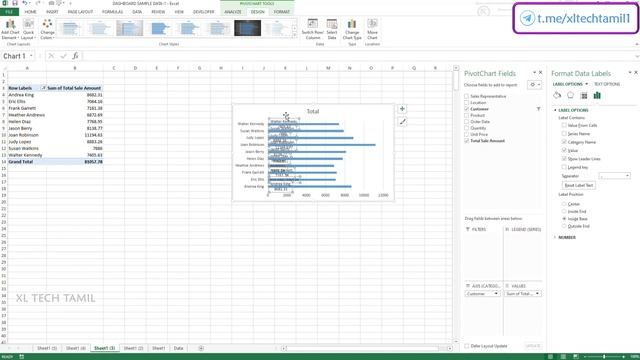Viewport: 640px width, 360px height.
Task: Uncheck the Total Sale Amount field
Action: pos(467,141)
